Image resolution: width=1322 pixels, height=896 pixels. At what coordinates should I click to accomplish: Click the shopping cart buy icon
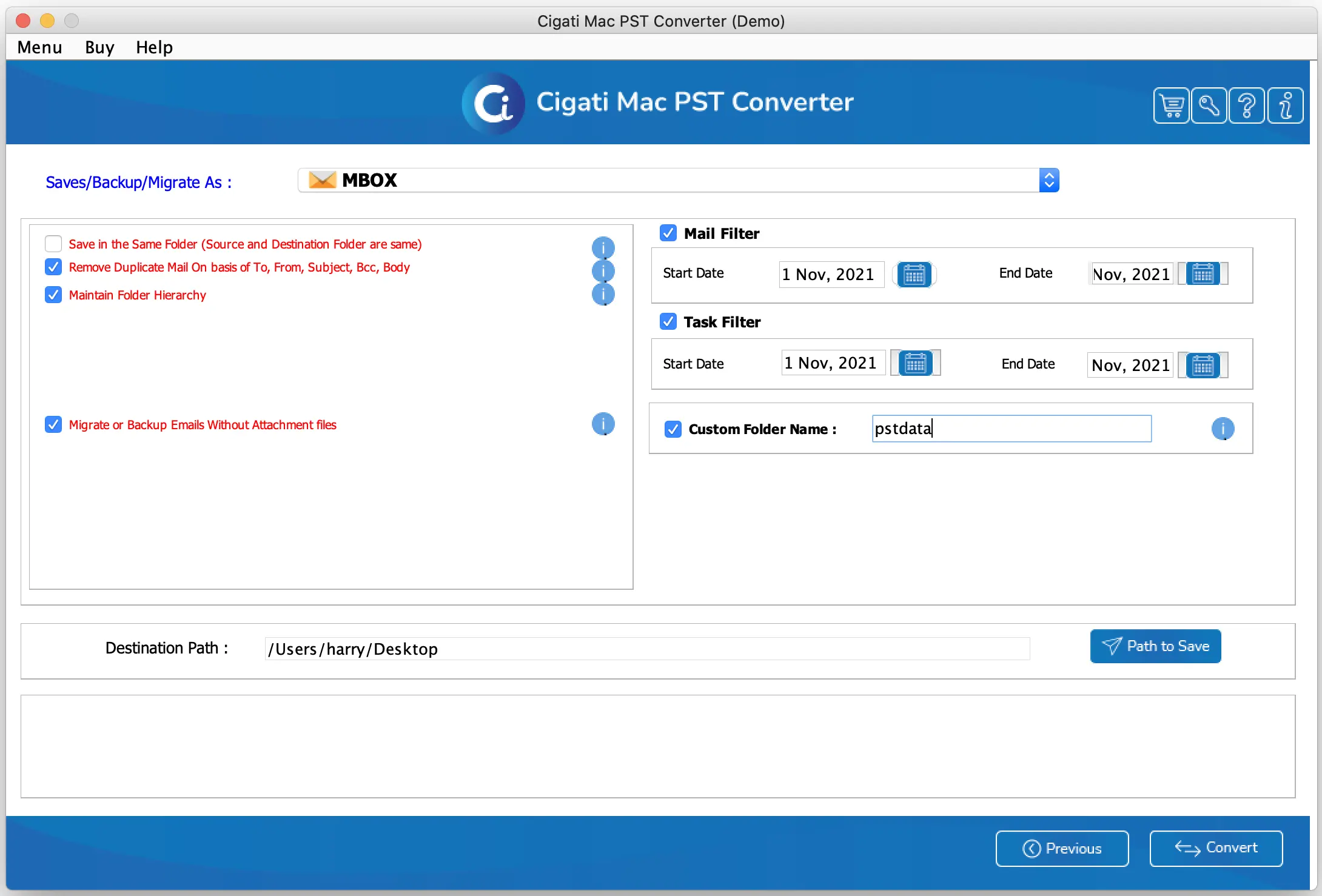tap(1171, 106)
